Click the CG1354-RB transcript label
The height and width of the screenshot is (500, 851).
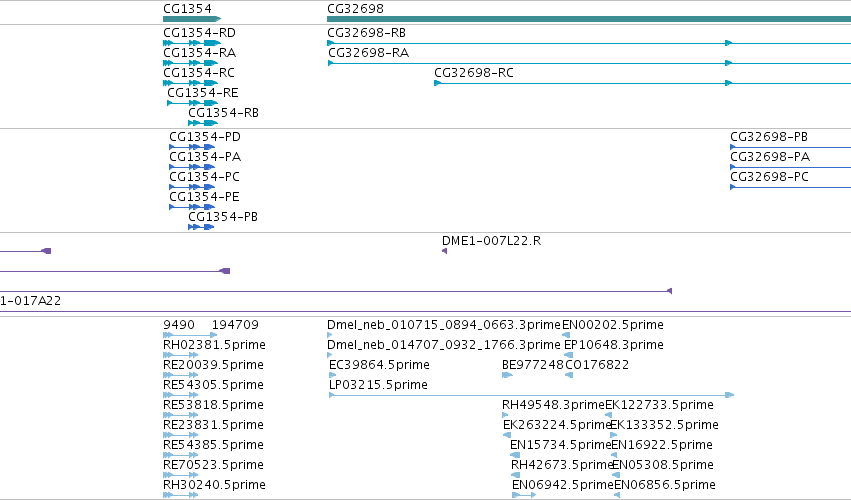(x=223, y=113)
